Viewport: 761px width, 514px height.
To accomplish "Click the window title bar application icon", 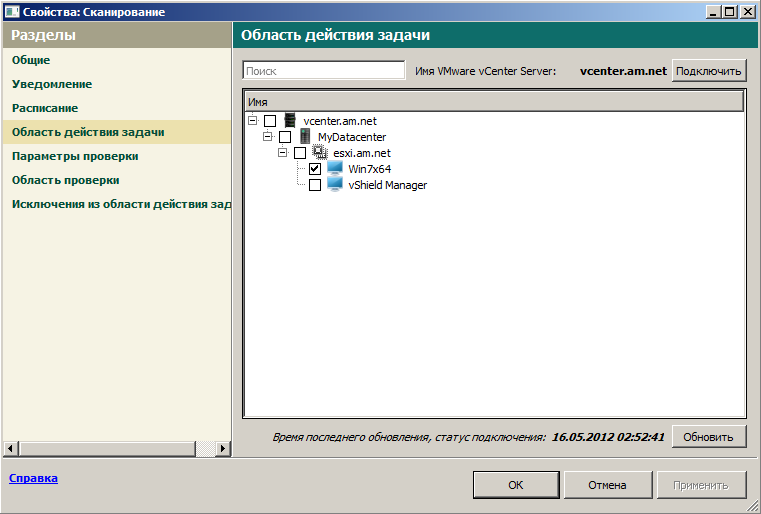I will click(13, 12).
